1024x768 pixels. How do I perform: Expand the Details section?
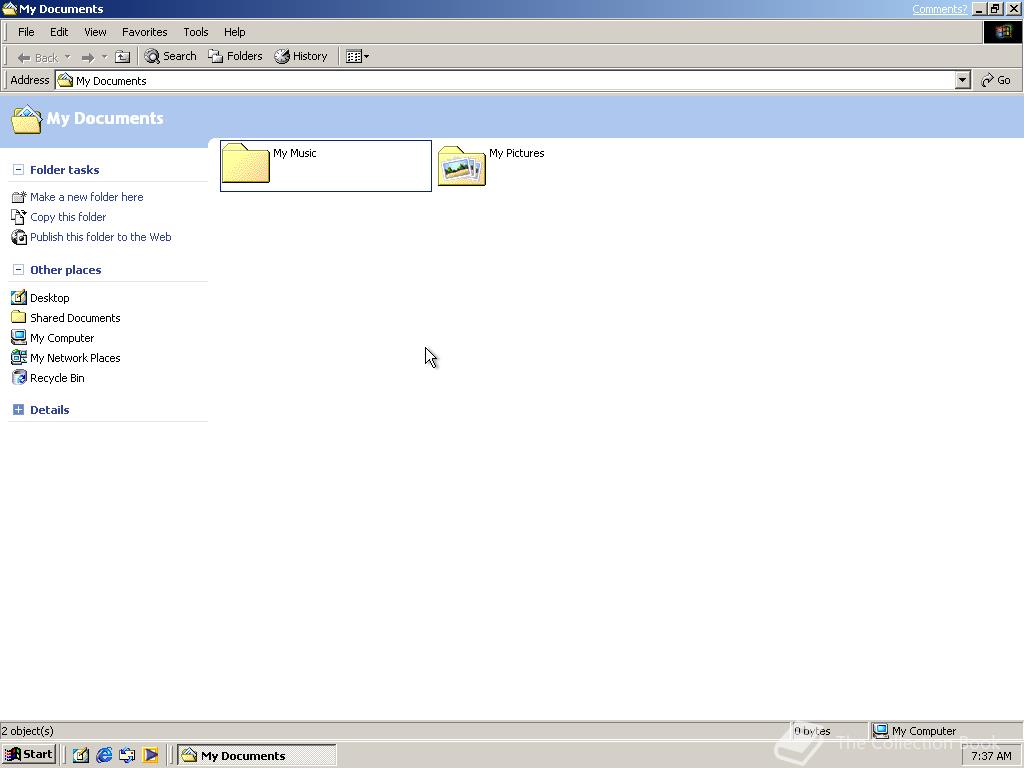(18, 410)
